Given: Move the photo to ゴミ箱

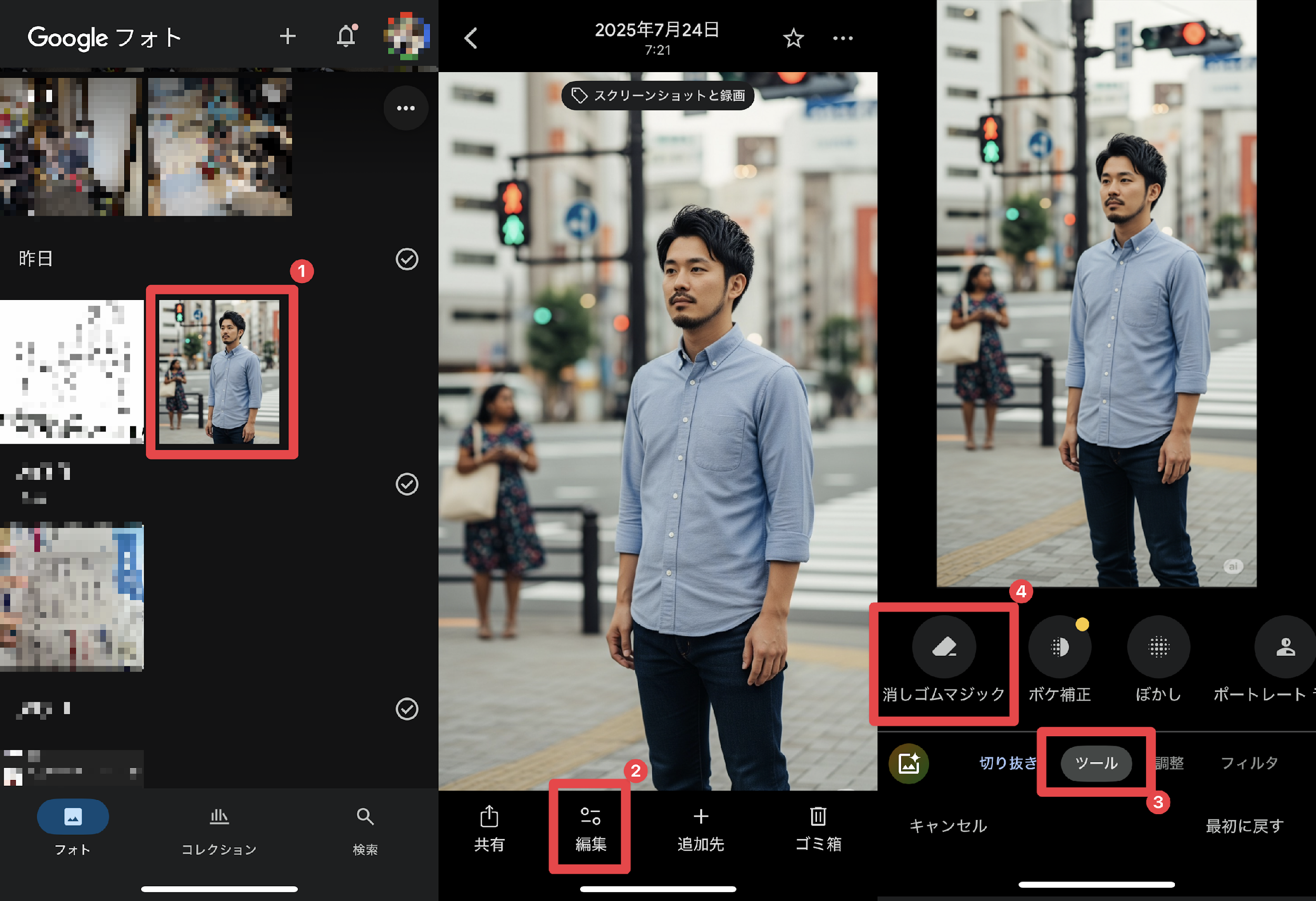Looking at the screenshot, I should 818,829.
